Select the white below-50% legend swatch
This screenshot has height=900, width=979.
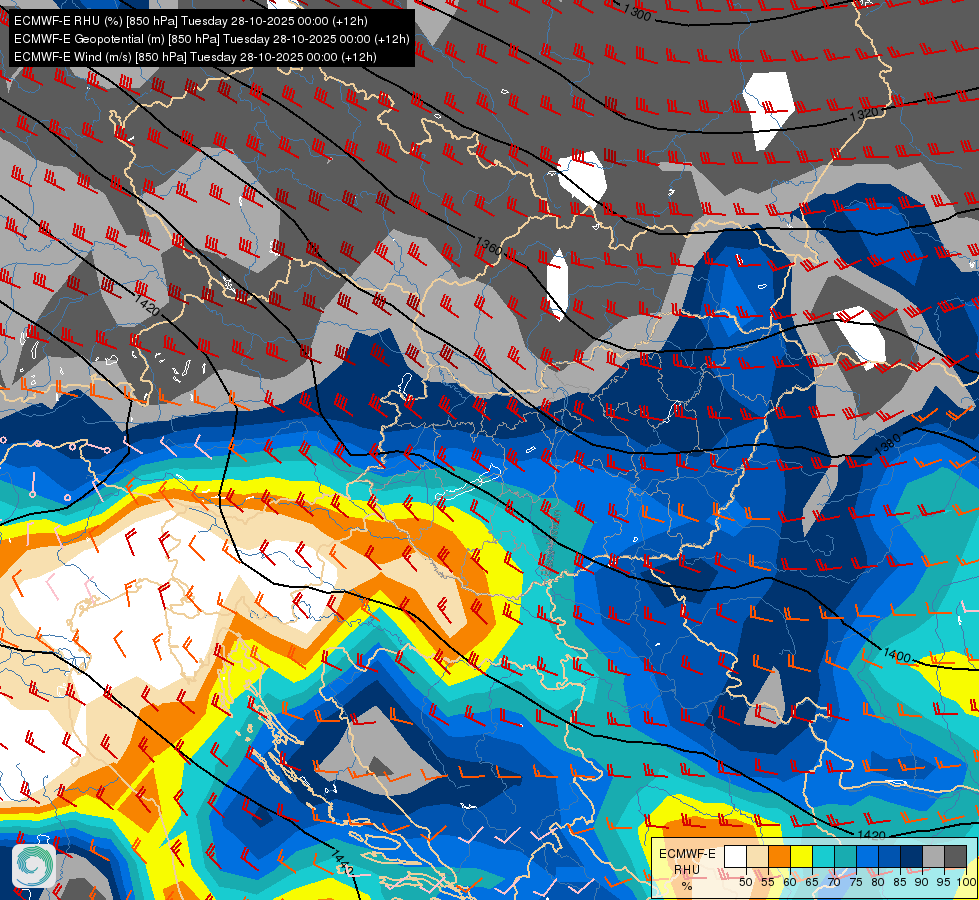[x=735, y=856]
